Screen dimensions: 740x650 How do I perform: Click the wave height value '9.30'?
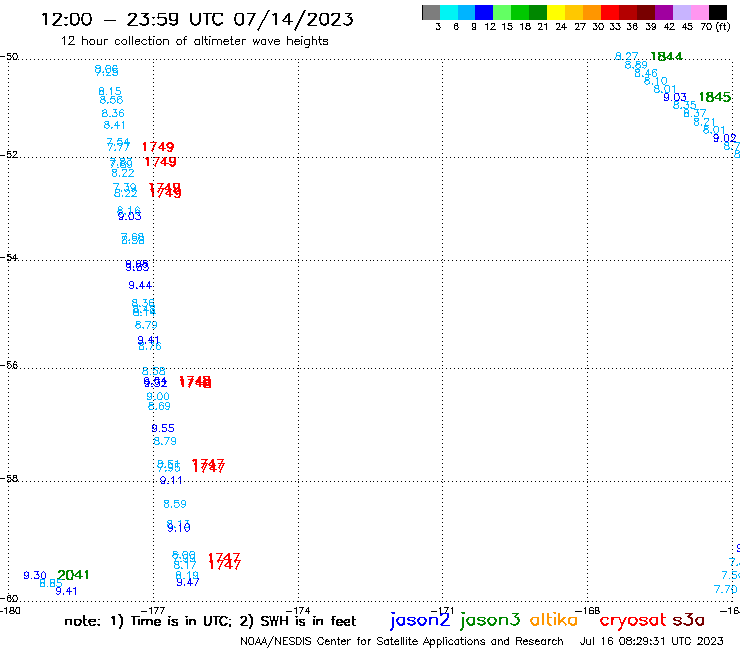tap(35, 575)
